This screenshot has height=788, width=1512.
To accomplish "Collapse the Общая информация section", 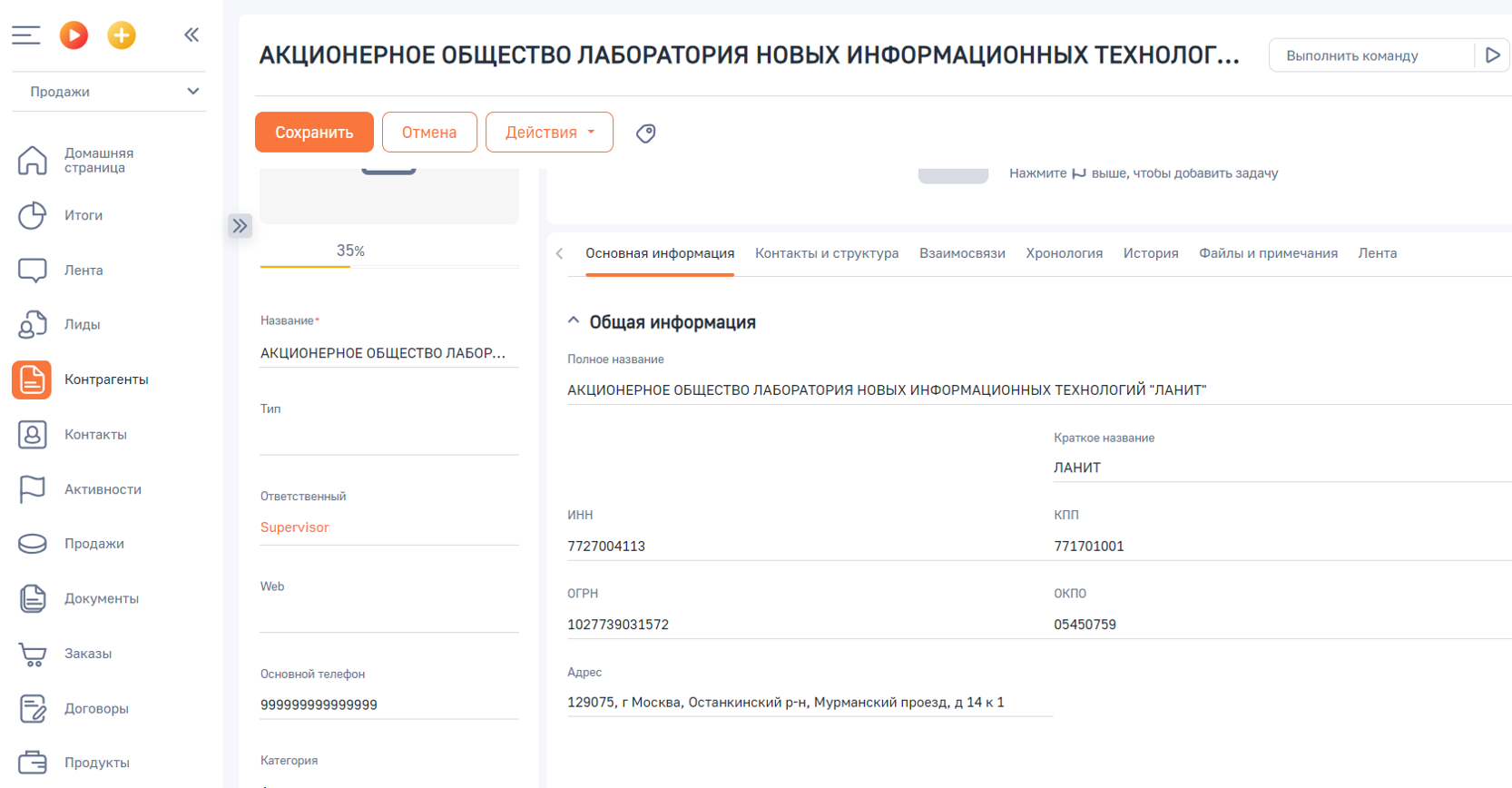I will [x=574, y=321].
